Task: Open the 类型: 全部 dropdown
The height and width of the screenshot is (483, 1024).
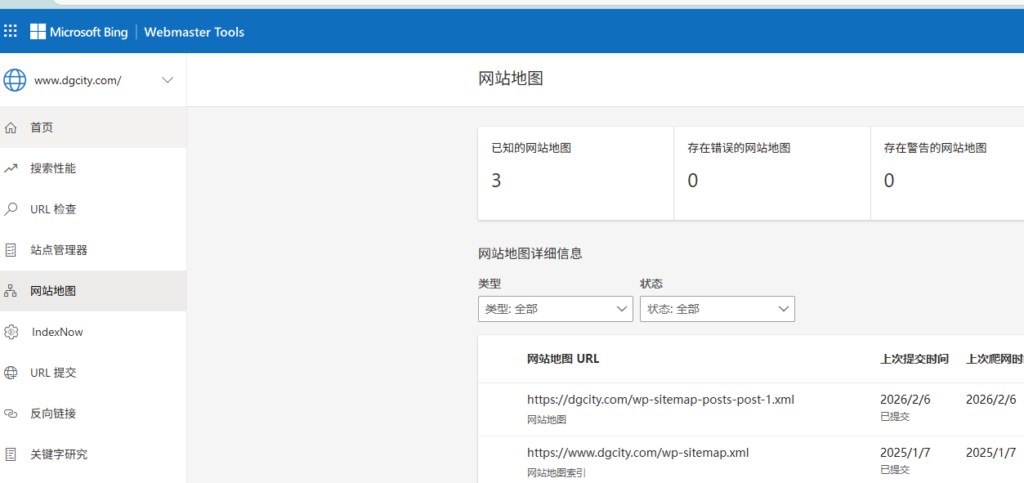Action: pyautogui.click(x=555, y=309)
